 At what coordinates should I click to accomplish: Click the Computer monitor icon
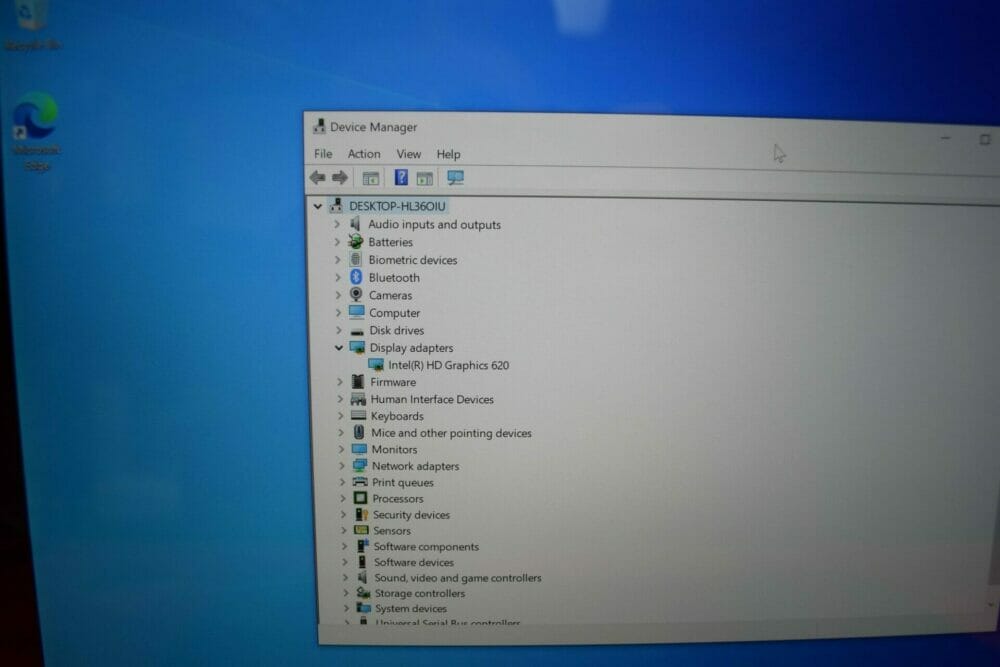(357, 312)
